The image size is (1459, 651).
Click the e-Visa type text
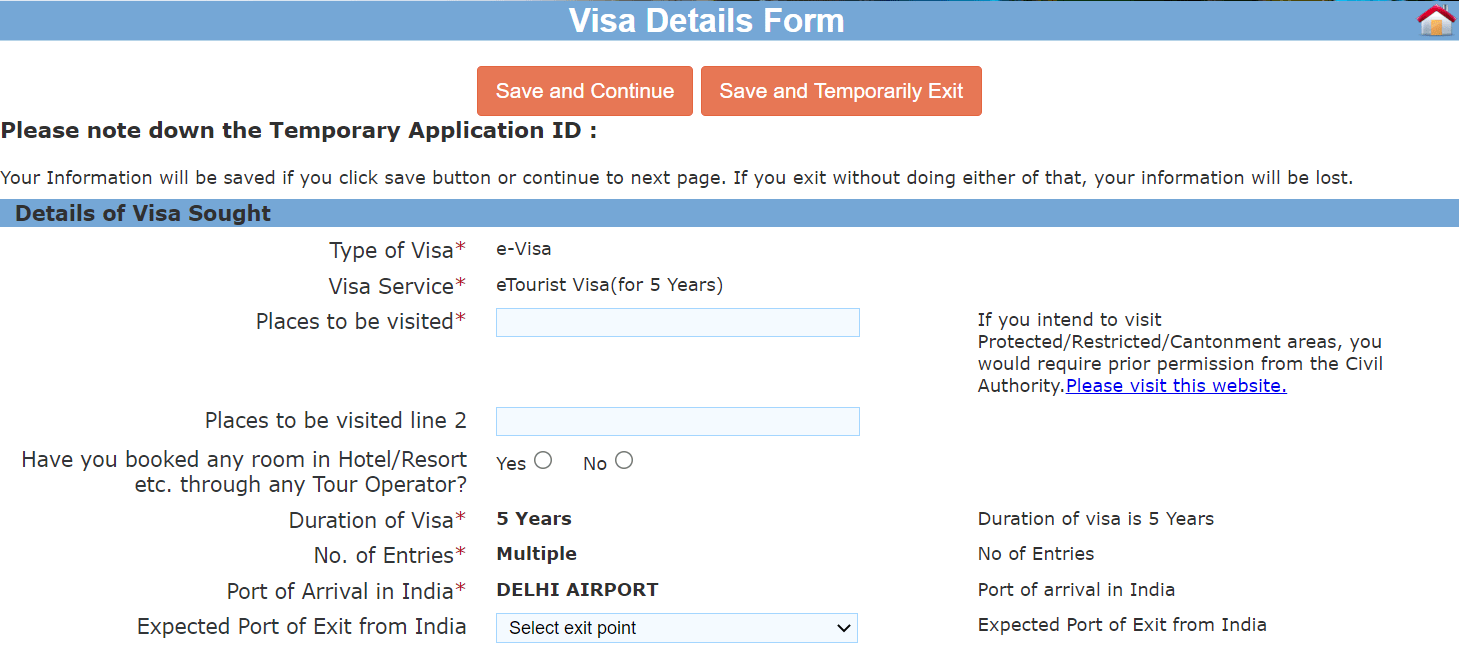pyautogui.click(x=523, y=249)
